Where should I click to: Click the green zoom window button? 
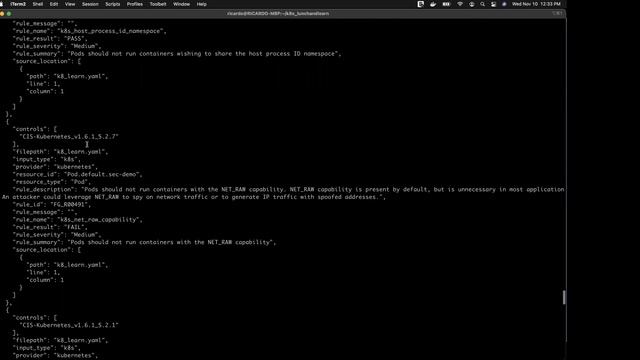(x=9, y=13)
